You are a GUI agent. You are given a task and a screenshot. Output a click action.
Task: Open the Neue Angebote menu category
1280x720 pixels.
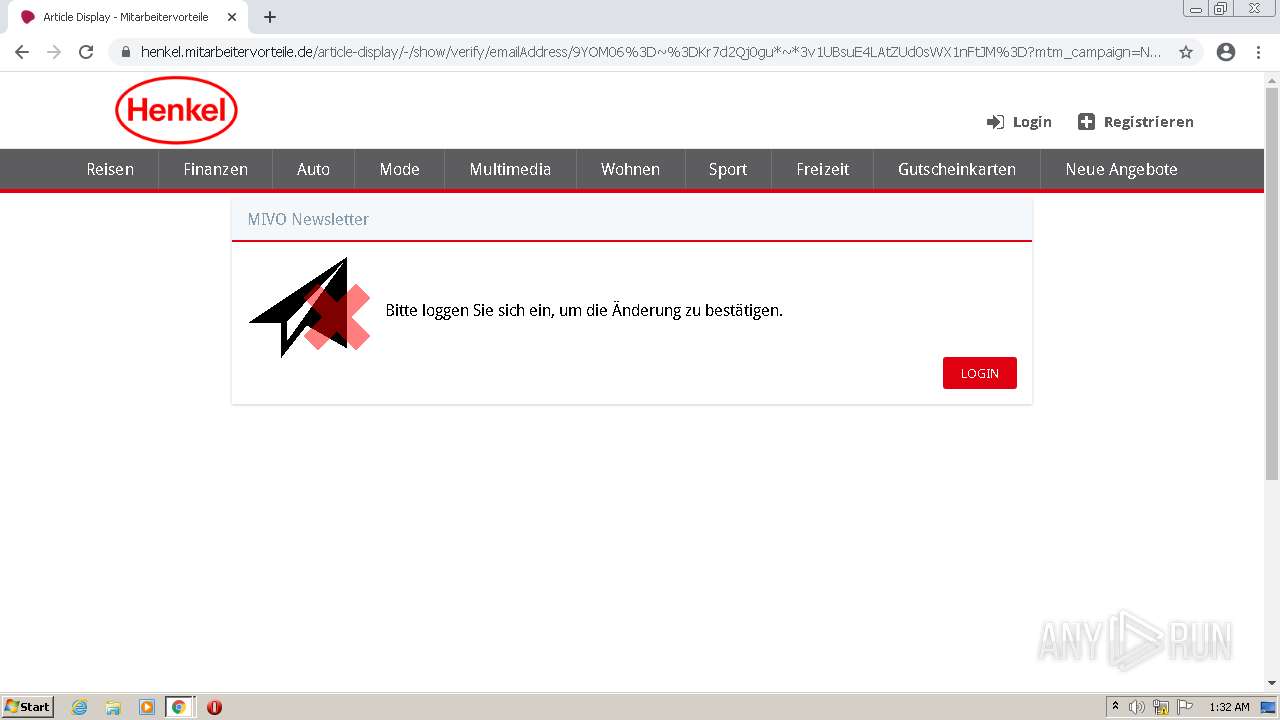point(1121,169)
